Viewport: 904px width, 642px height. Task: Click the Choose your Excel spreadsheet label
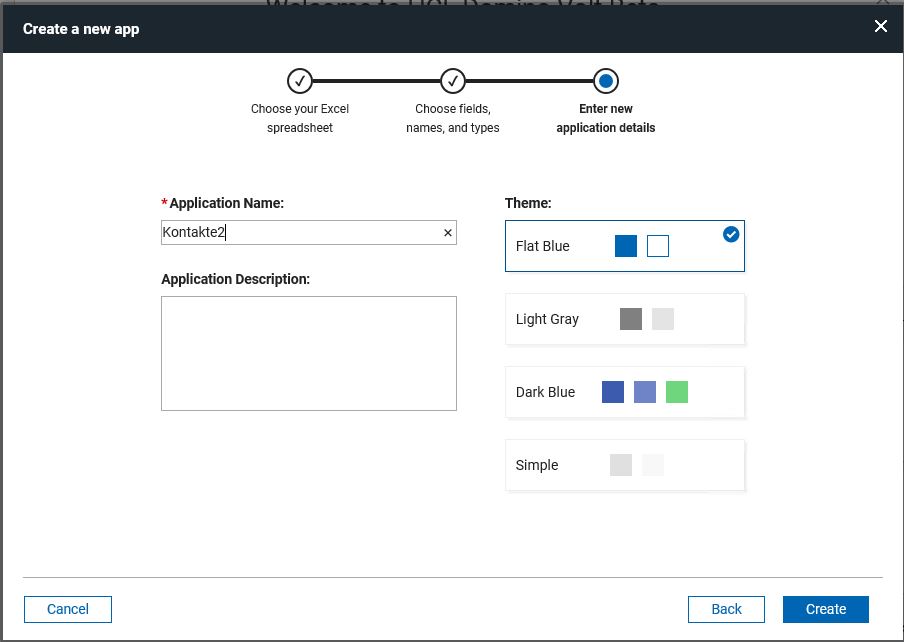click(300, 118)
